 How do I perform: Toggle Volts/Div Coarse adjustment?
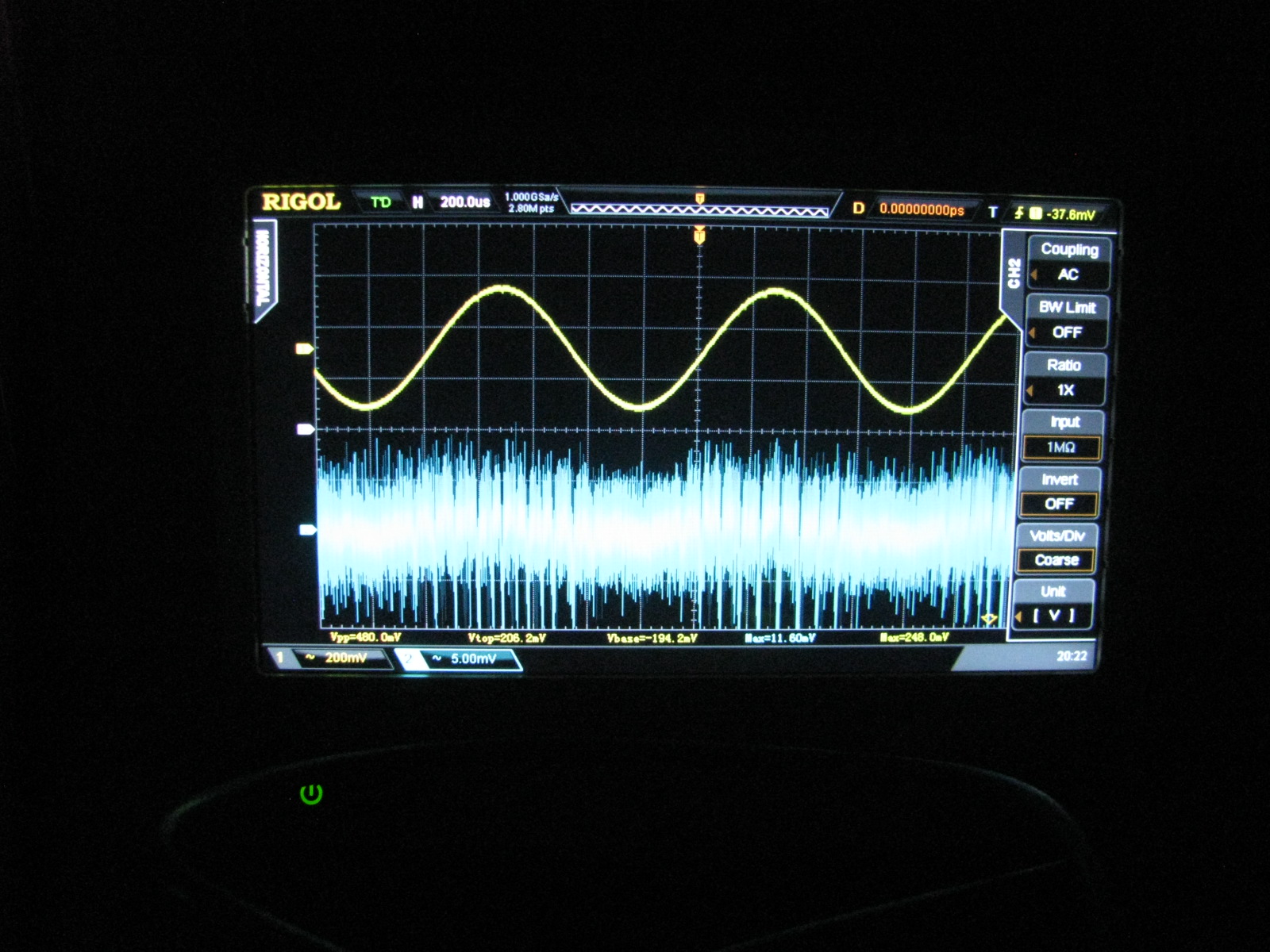tap(1056, 548)
